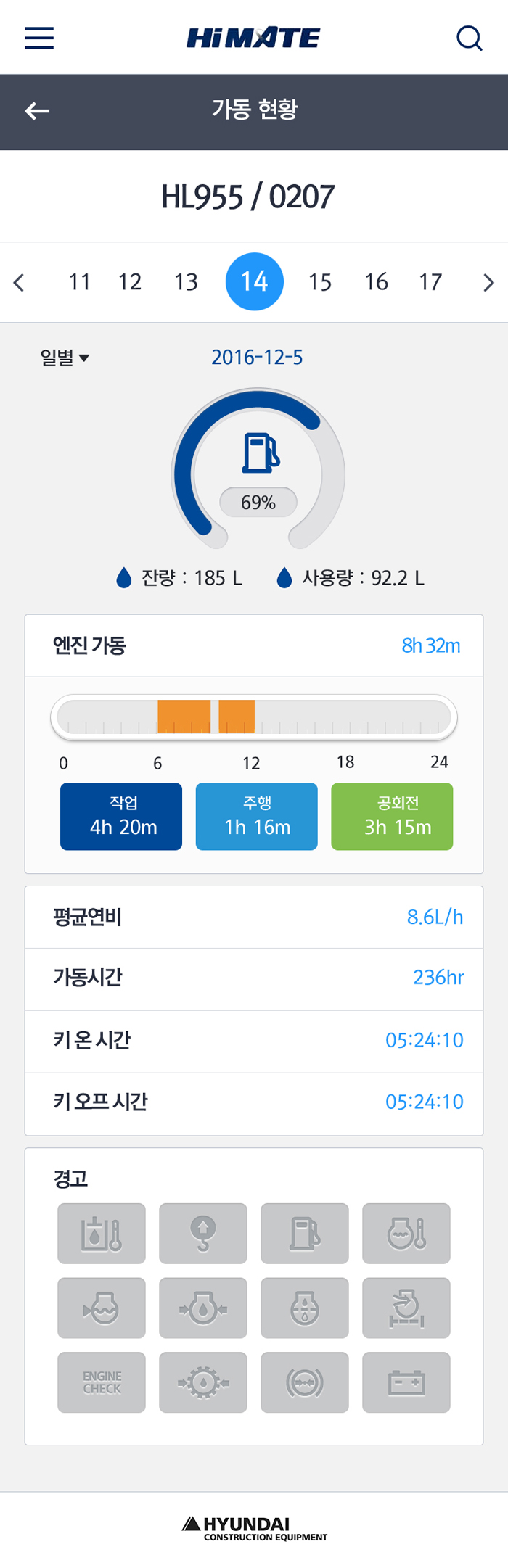Select date 17 in the date picker
Screen dimensions: 508x1568
(431, 281)
